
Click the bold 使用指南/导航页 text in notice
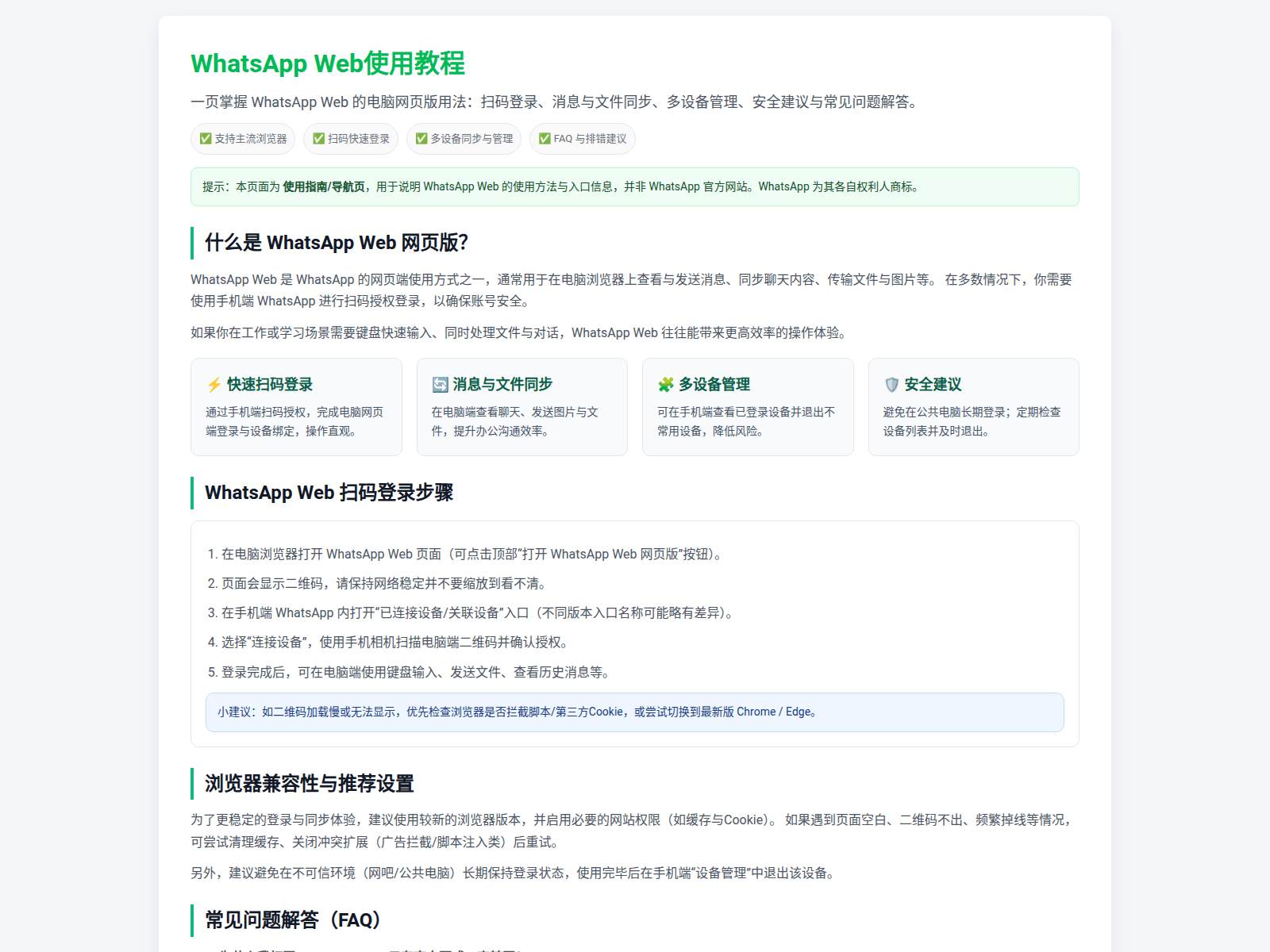(324, 187)
